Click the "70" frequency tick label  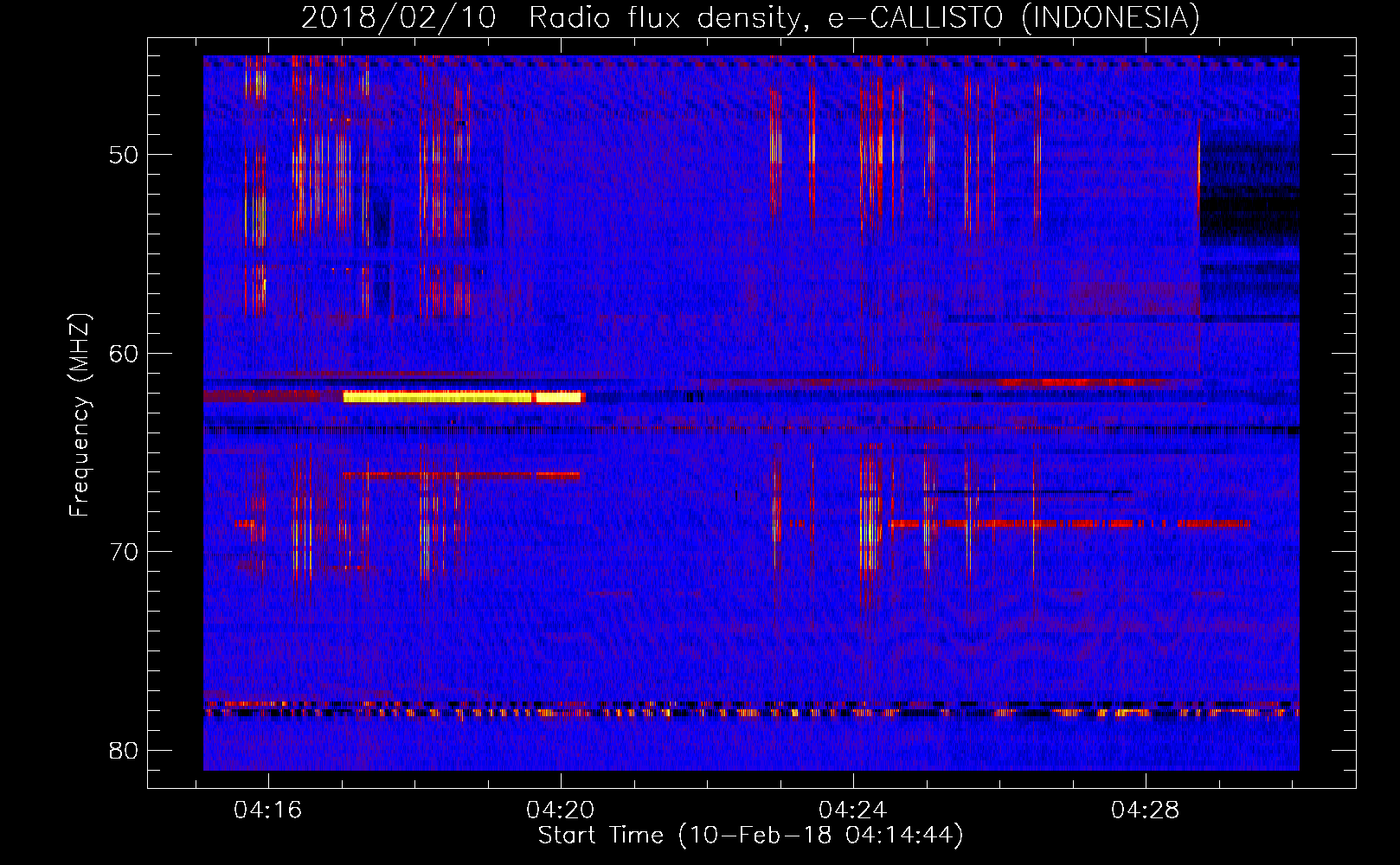(124, 552)
